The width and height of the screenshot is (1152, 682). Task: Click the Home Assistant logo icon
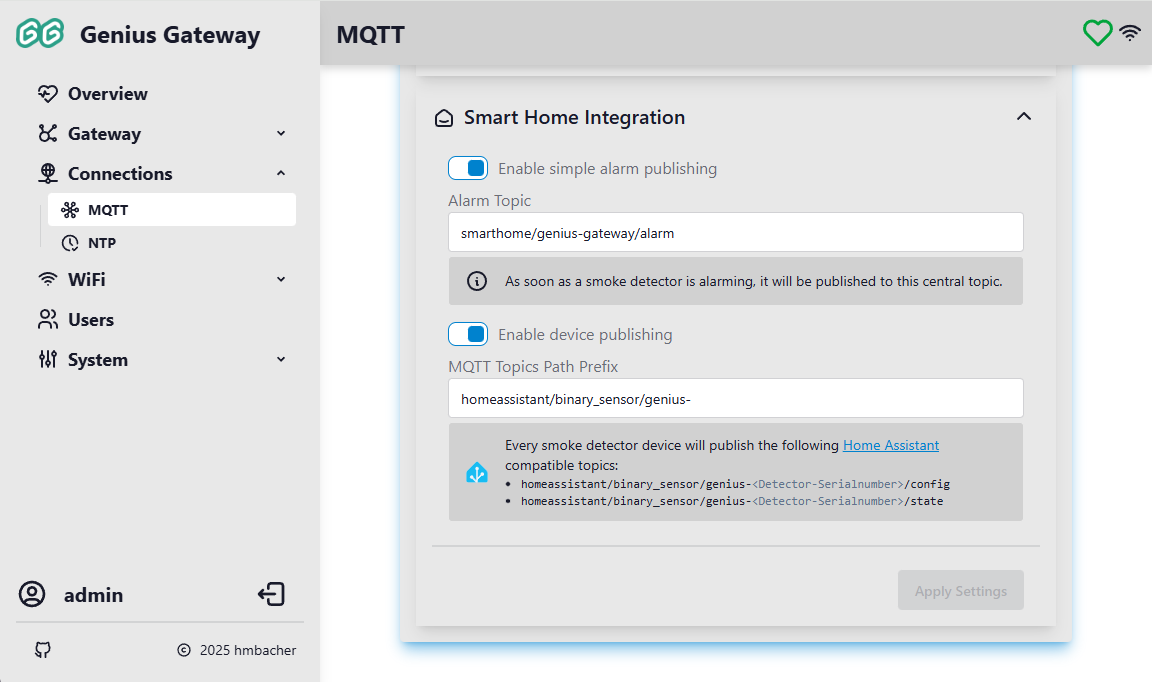pyautogui.click(x=477, y=473)
